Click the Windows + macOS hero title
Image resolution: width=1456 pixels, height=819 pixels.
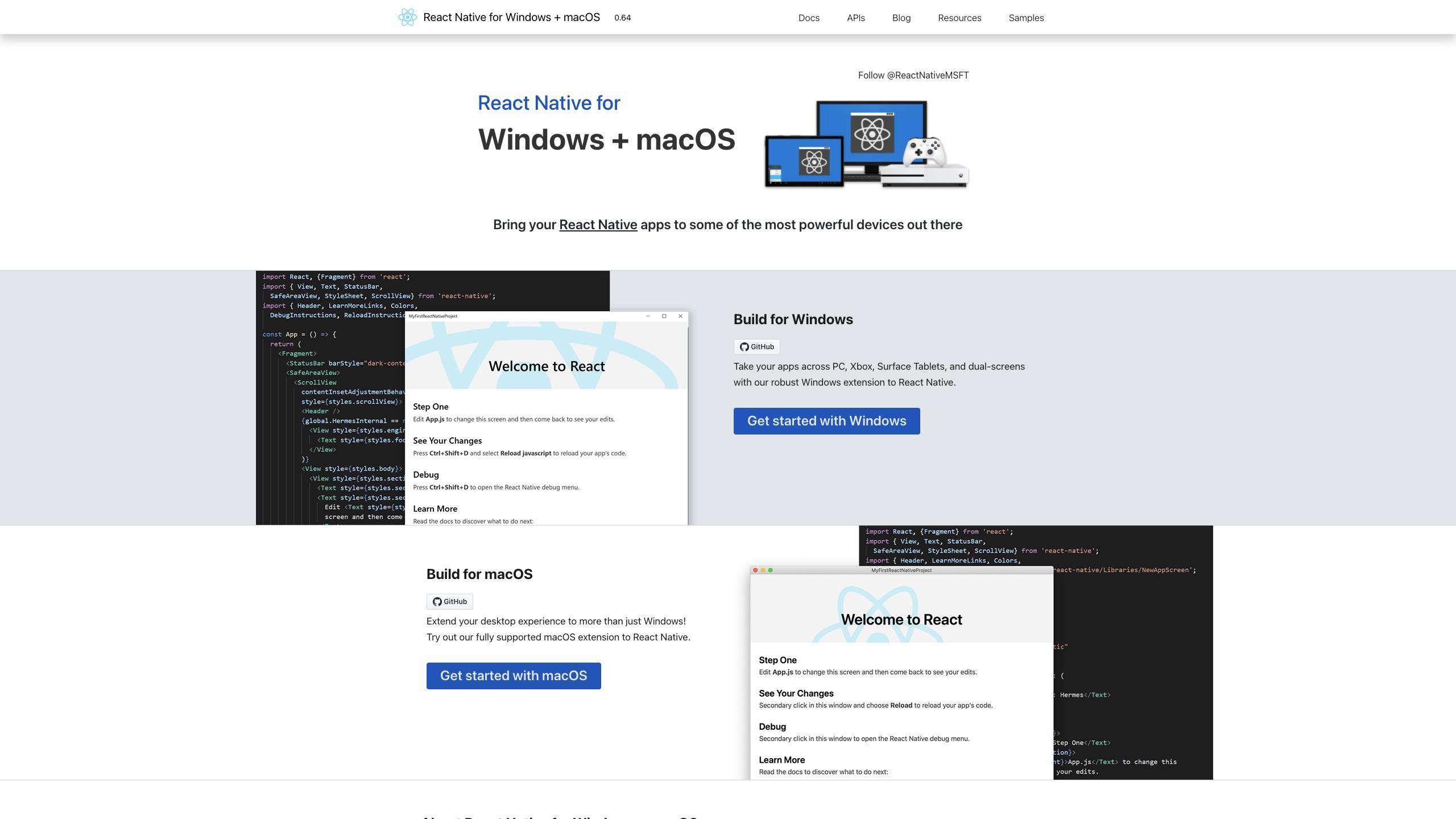[606, 140]
